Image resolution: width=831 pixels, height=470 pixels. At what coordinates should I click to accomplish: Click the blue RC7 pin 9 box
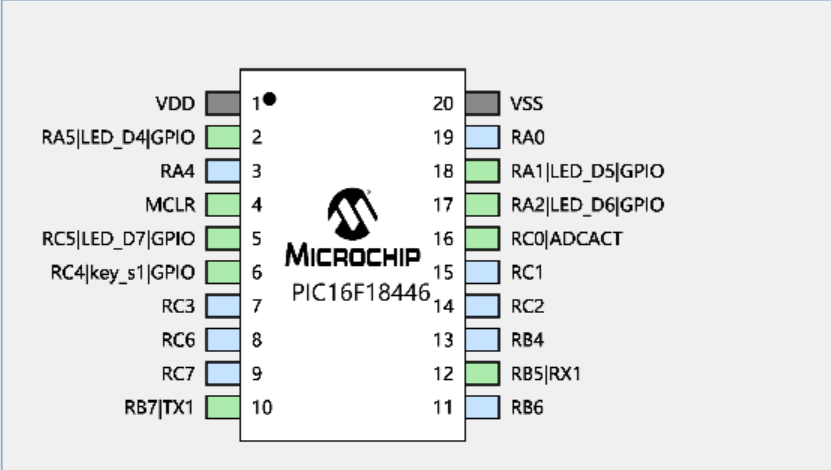223,374
